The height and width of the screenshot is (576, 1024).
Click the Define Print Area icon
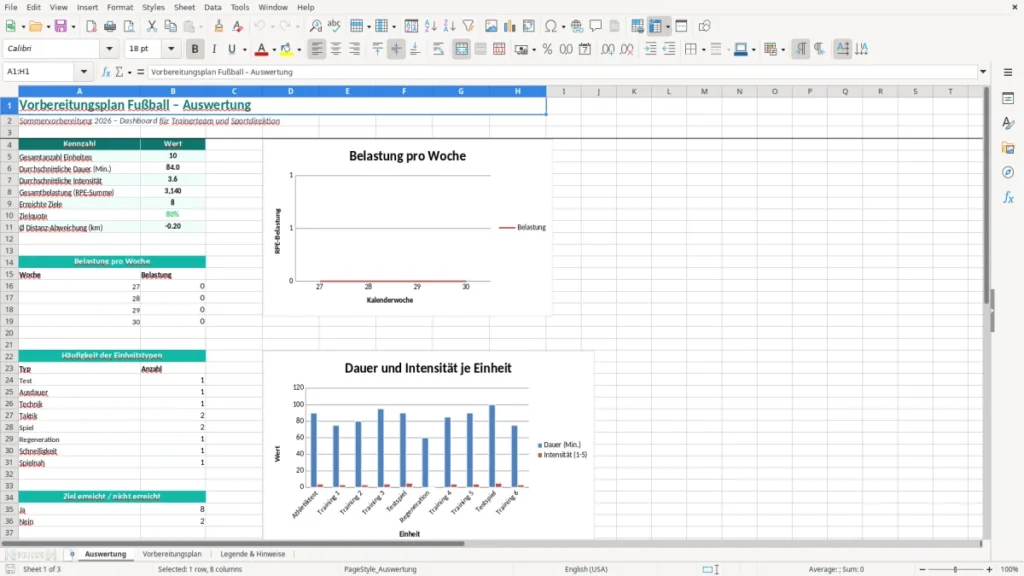637,26
